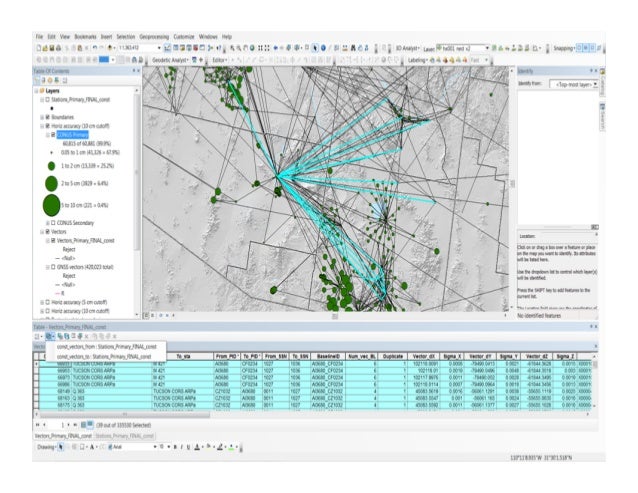Viewport: 638px width, 493px height.
Task: Click the Font Color swatch in Drawing toolbar
Action: [197, 447]
